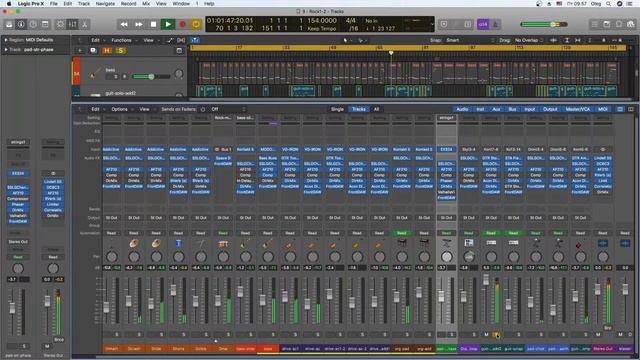The height and width of the screenshot is (360, 640).
Task: Switch mixer to Tracks view
Action: [358, 109]
